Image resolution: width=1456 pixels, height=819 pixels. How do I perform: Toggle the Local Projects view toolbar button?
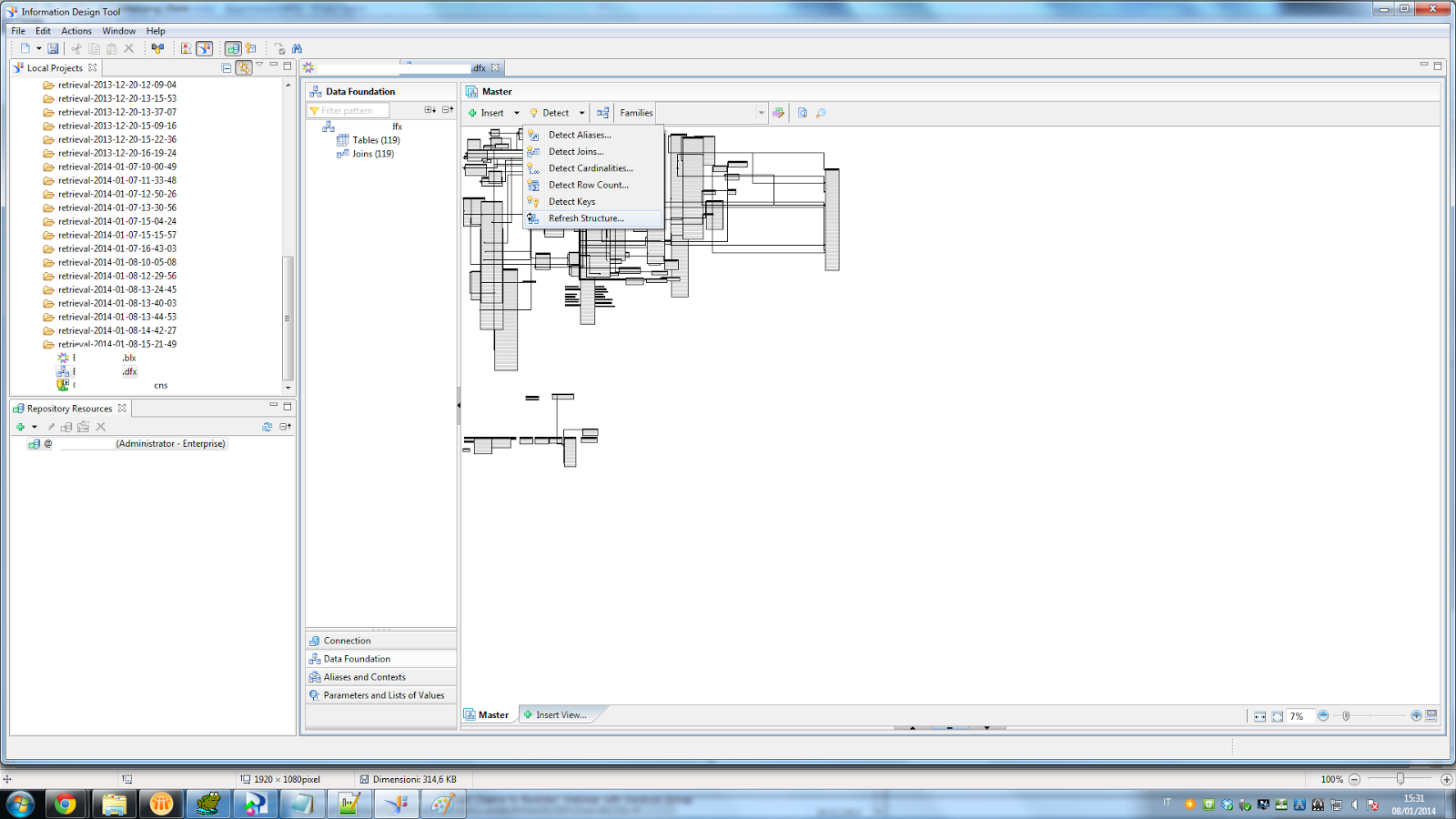204,48
